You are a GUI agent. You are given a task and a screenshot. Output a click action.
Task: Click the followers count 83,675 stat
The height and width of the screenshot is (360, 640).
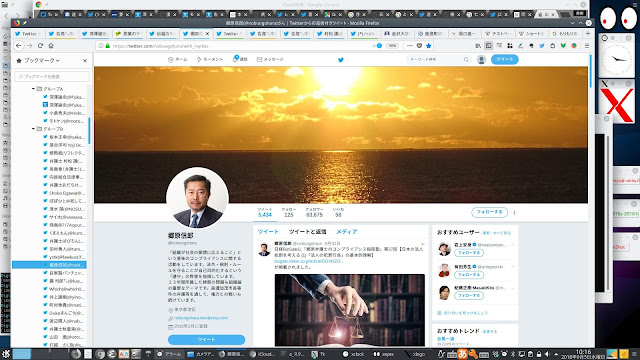(314, 212)
